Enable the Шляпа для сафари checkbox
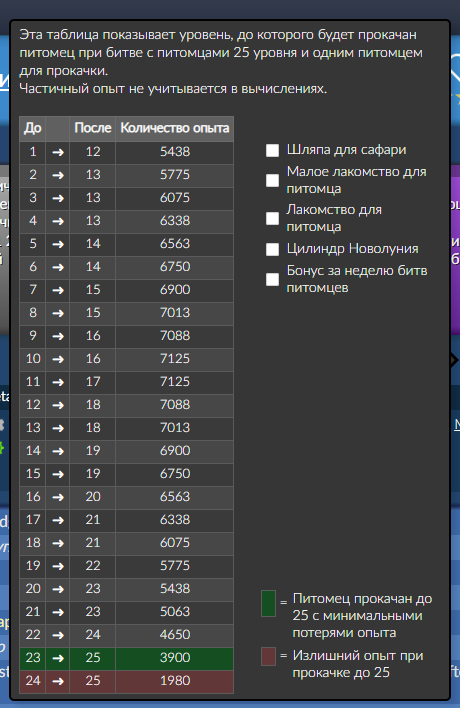This screenshot has height=708, width=460. [x=272, y=150]
